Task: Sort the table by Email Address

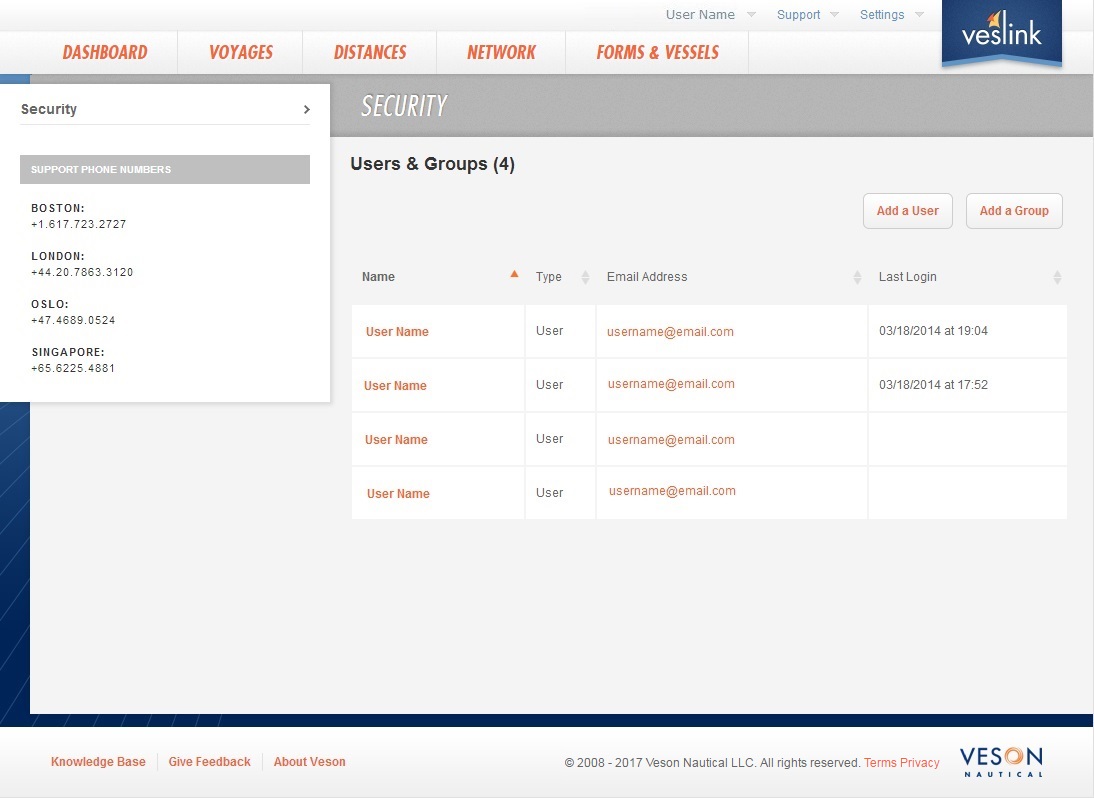Action: tap(858, 277)
